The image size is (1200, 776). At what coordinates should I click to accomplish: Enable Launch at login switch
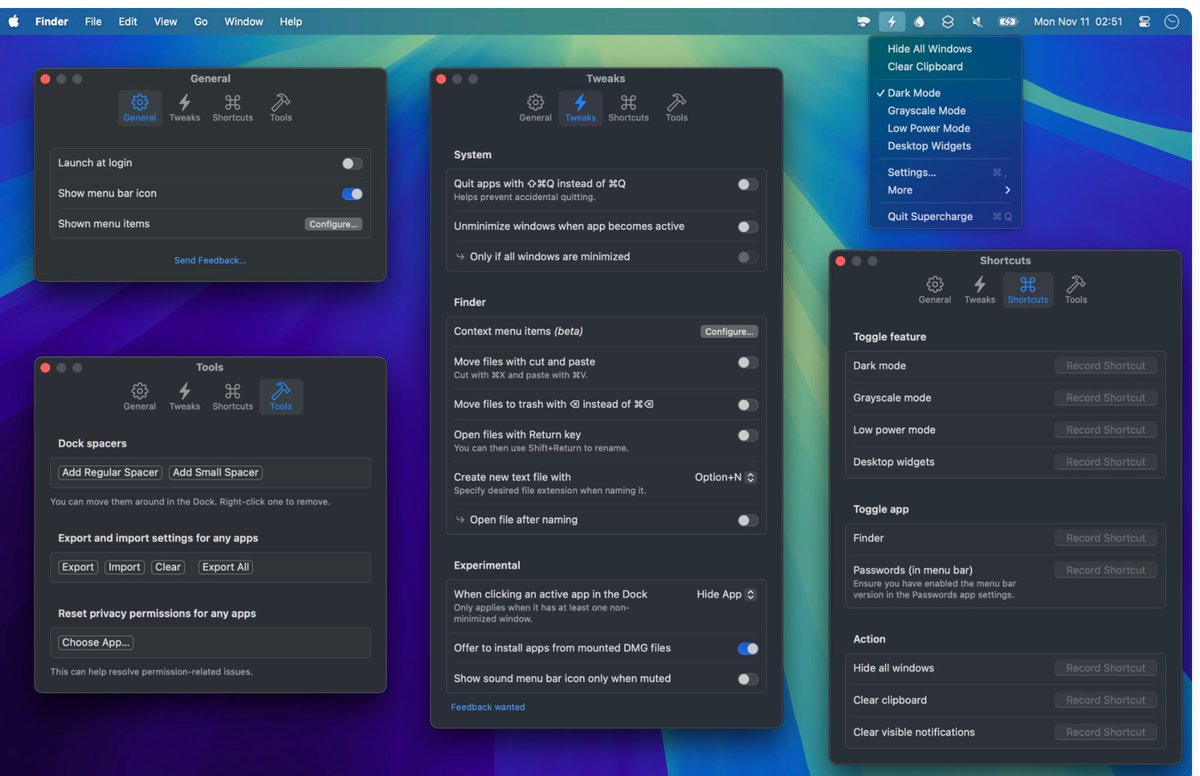pos(352,163)
